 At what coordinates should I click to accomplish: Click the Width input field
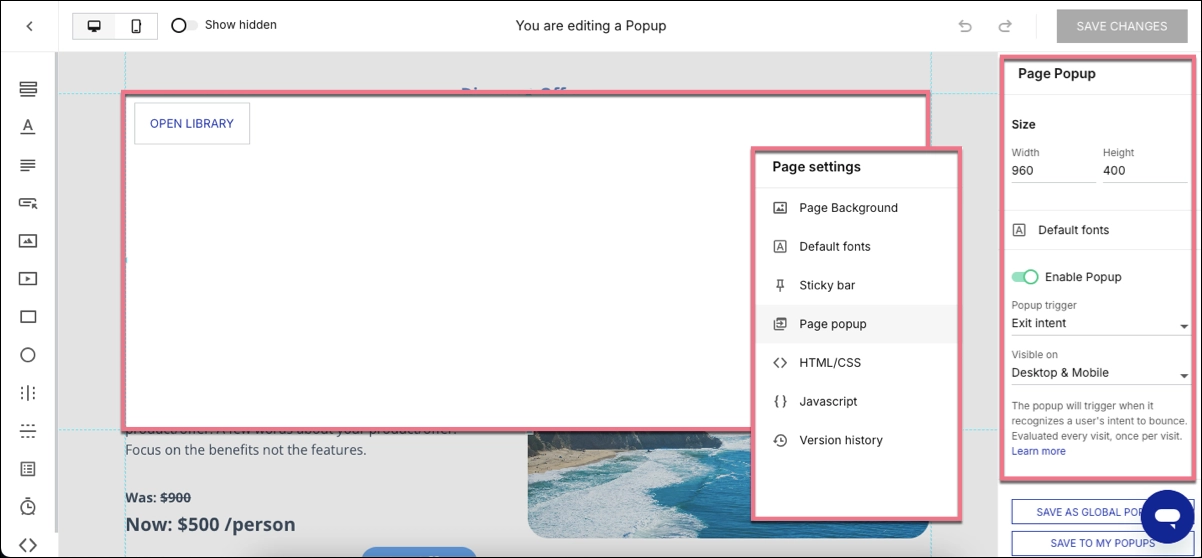coord(1052,171)
